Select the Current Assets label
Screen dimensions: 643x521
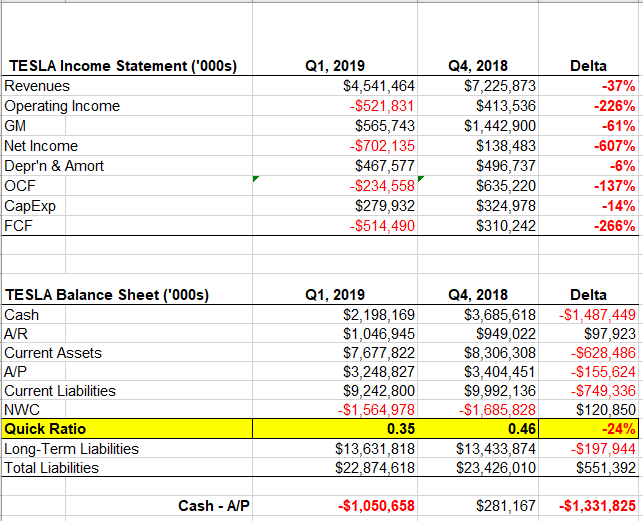coord(53,353)
